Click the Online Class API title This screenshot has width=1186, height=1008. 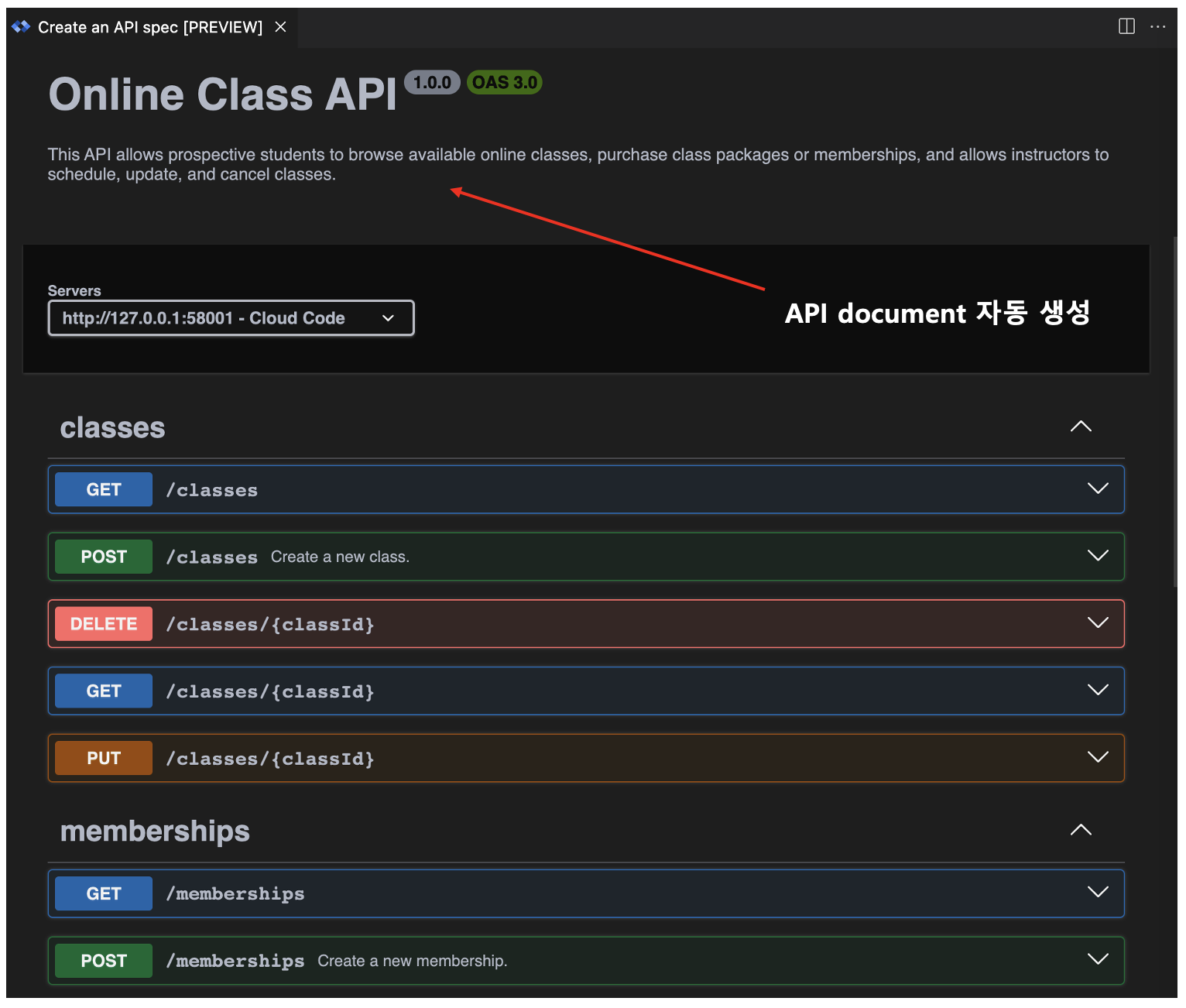[x=223, y=94]
